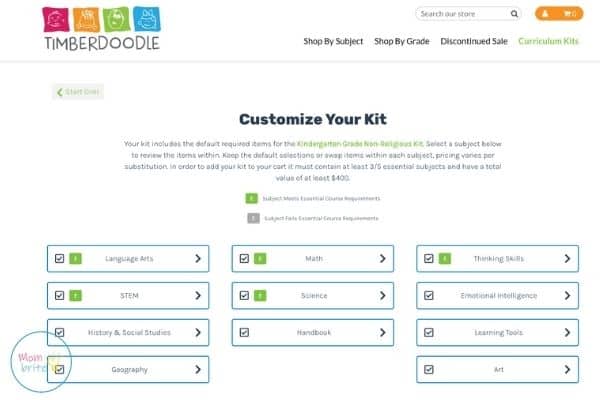This screenshot has height=400, width=600.
Task: Open Discontinued Sale menu item
Action: [x=474, y=41]
